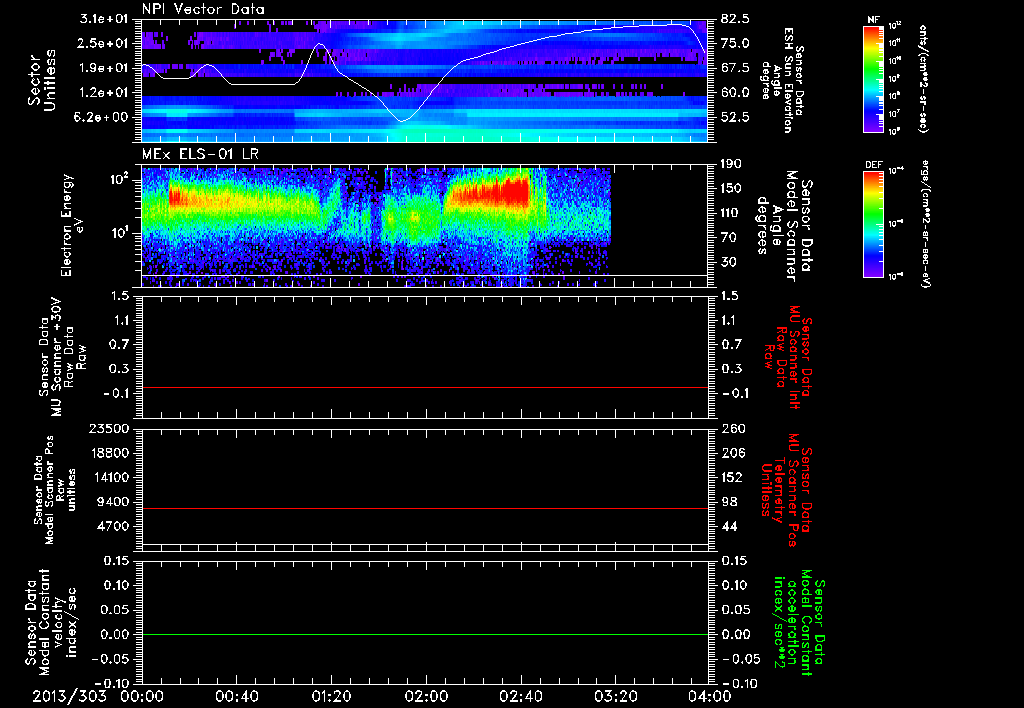Click the 60.0 sun elevation tick label
Image resolution: width=1024 pixels, height=708 pixels.
(735, 93)
